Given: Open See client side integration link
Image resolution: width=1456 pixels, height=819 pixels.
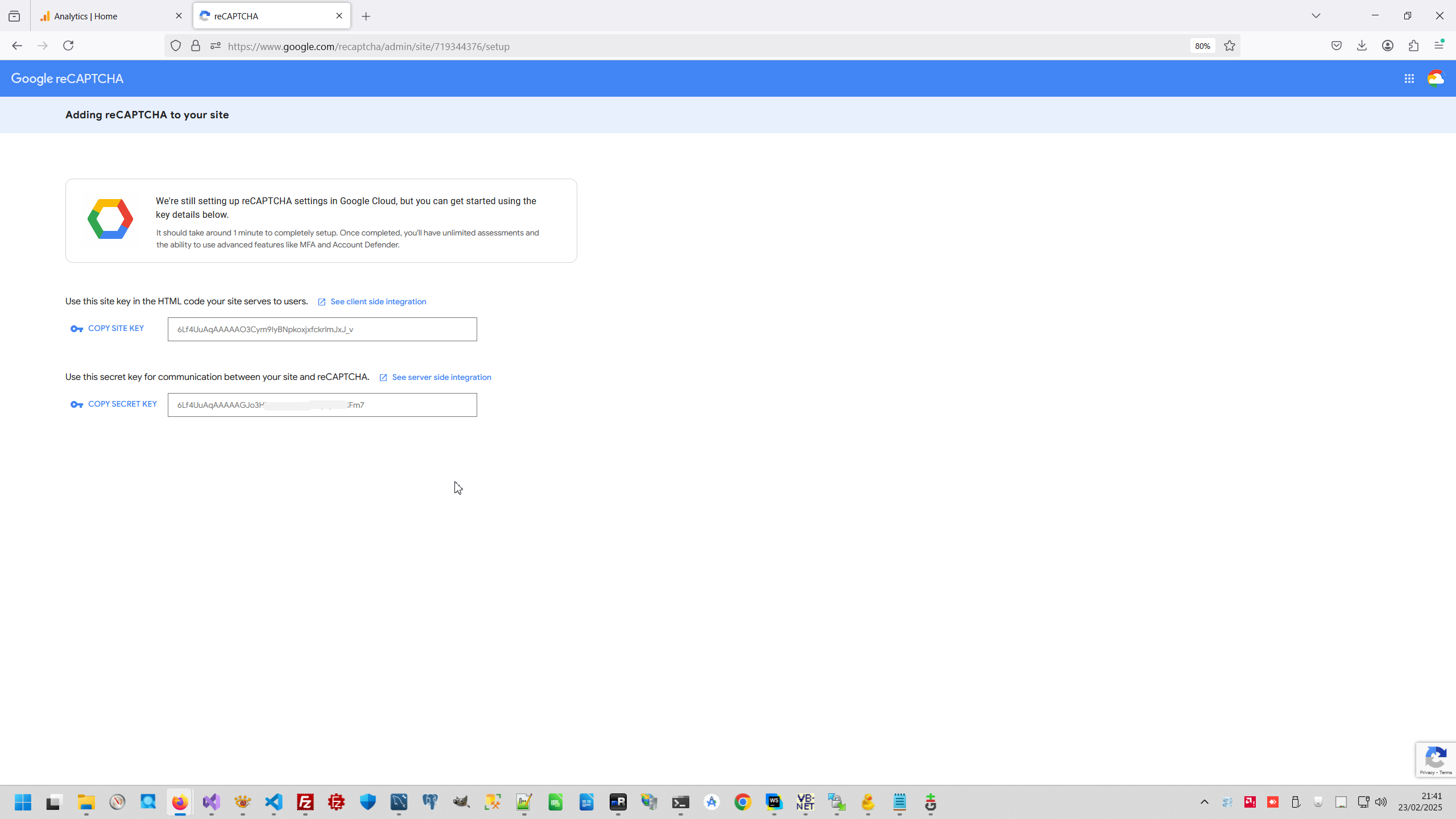Looking at the screenshot, I should pos(378,301).
